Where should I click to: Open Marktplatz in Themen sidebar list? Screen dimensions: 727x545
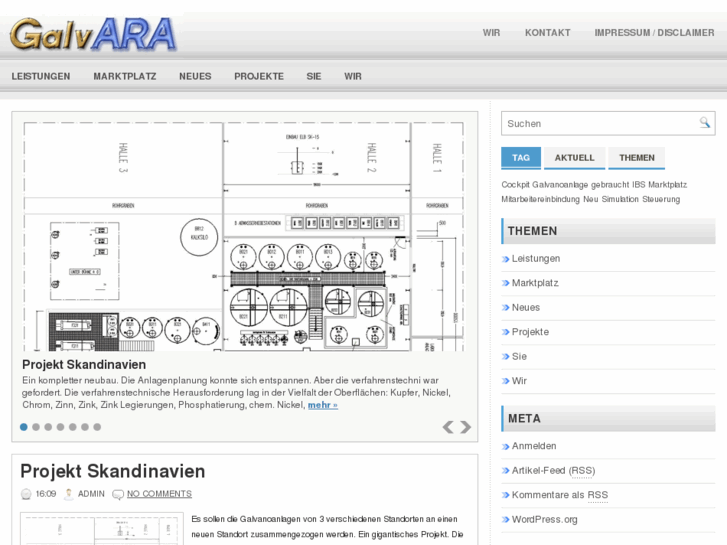click(x=535, y=283)
